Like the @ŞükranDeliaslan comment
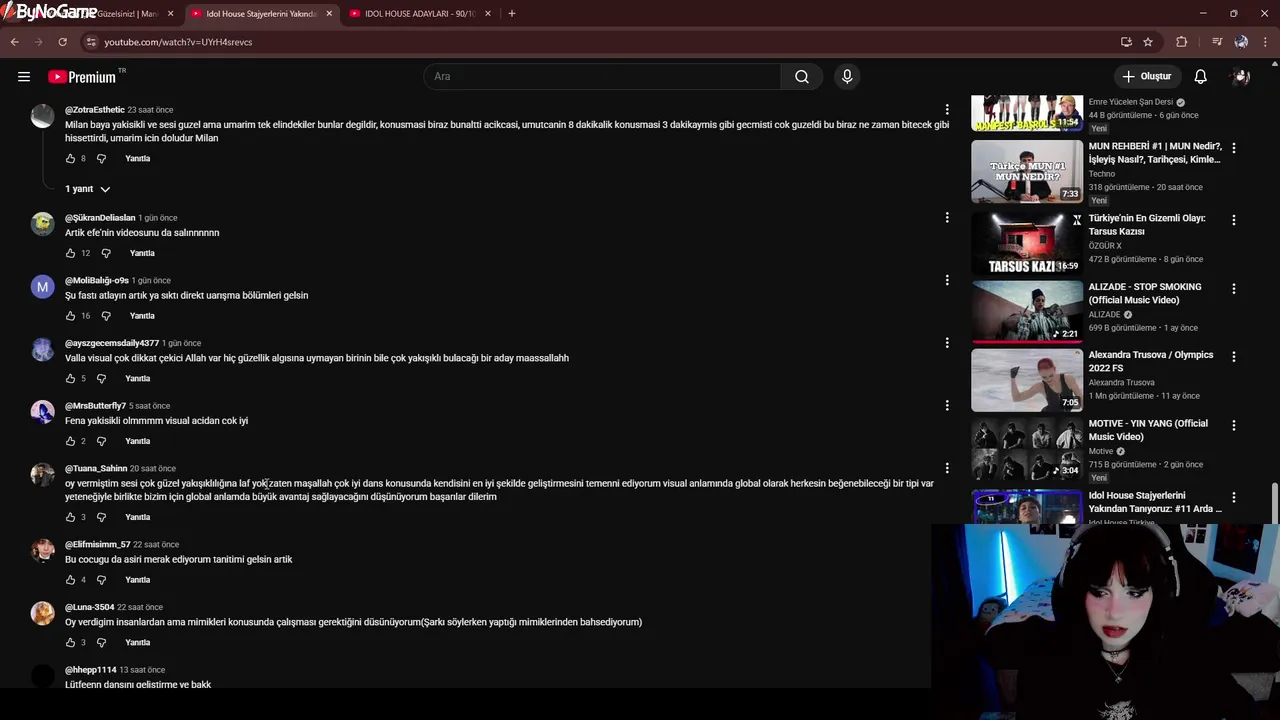 click(x=70, y=253)
